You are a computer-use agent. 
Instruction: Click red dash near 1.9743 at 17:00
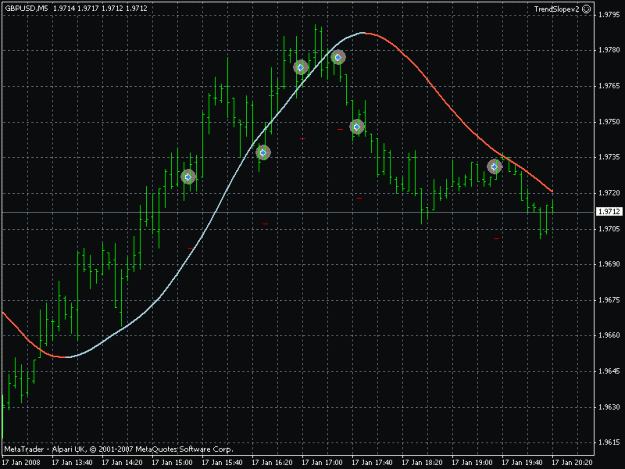303,139
